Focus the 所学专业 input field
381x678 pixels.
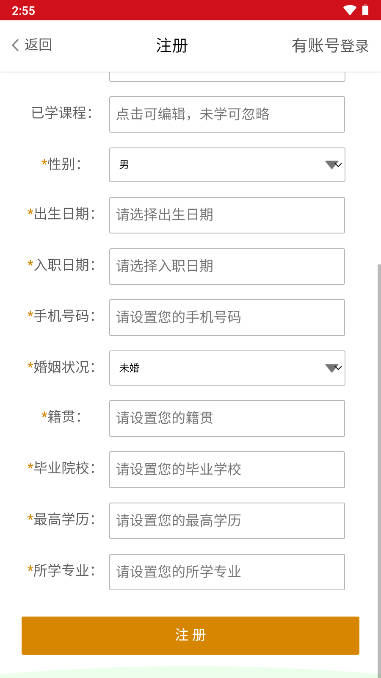coord(227,572)
